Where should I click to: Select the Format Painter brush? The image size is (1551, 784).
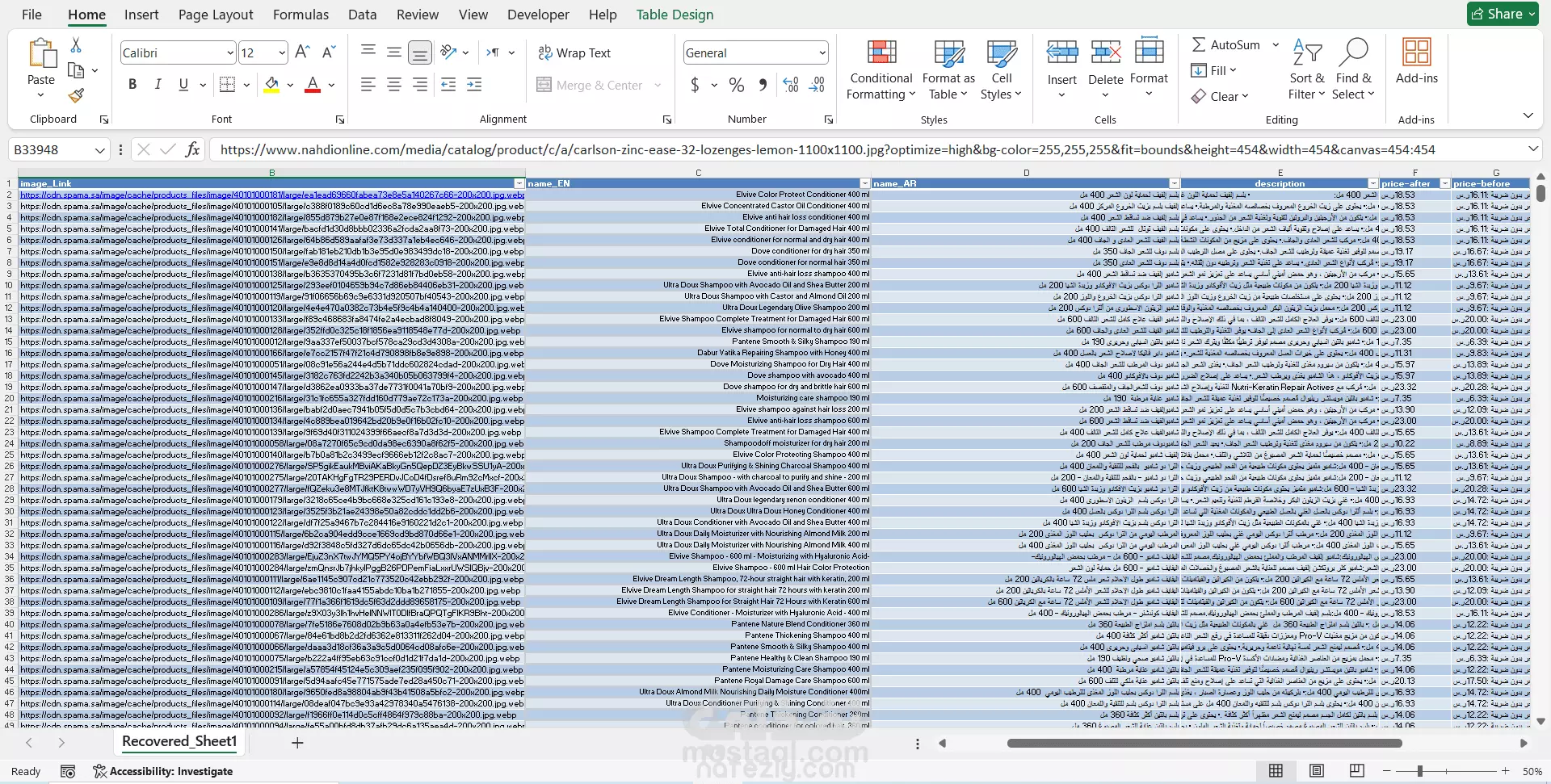(x=76, y=95)
